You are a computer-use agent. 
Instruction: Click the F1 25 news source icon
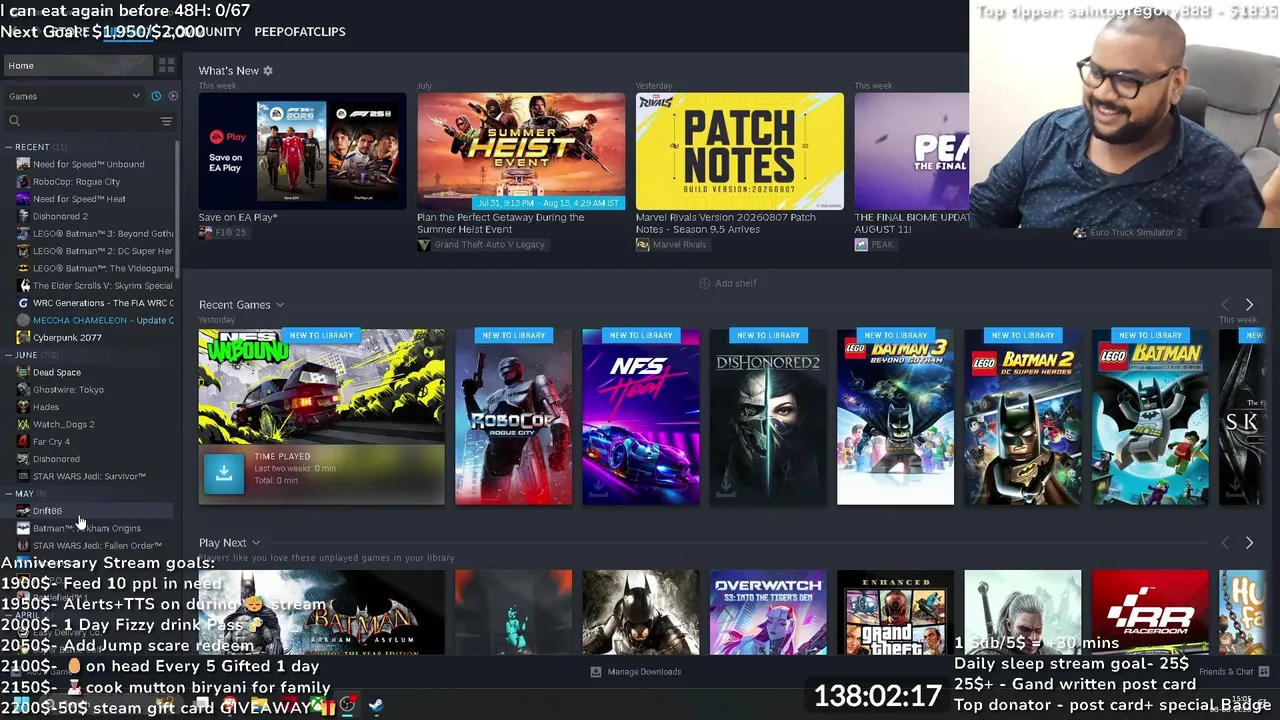pyautogui.click(x=205, y=233)
